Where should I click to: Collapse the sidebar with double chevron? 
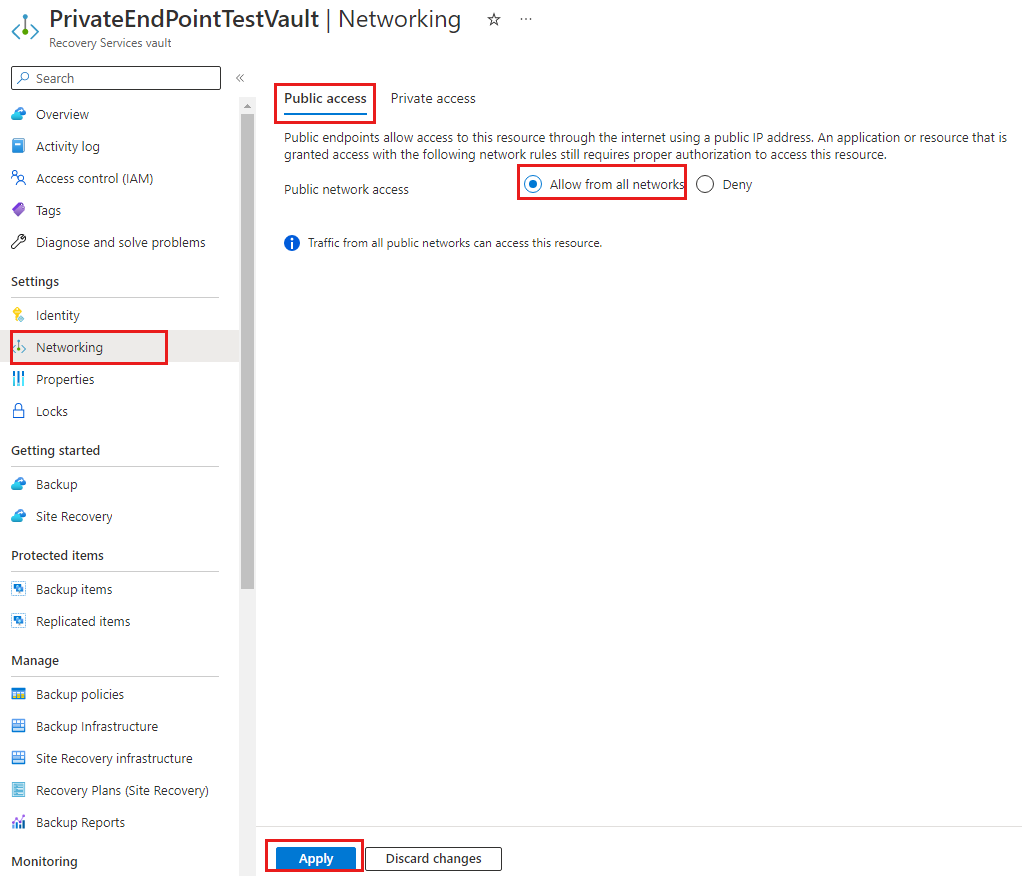pyautogui.click(x=240, y=78)
